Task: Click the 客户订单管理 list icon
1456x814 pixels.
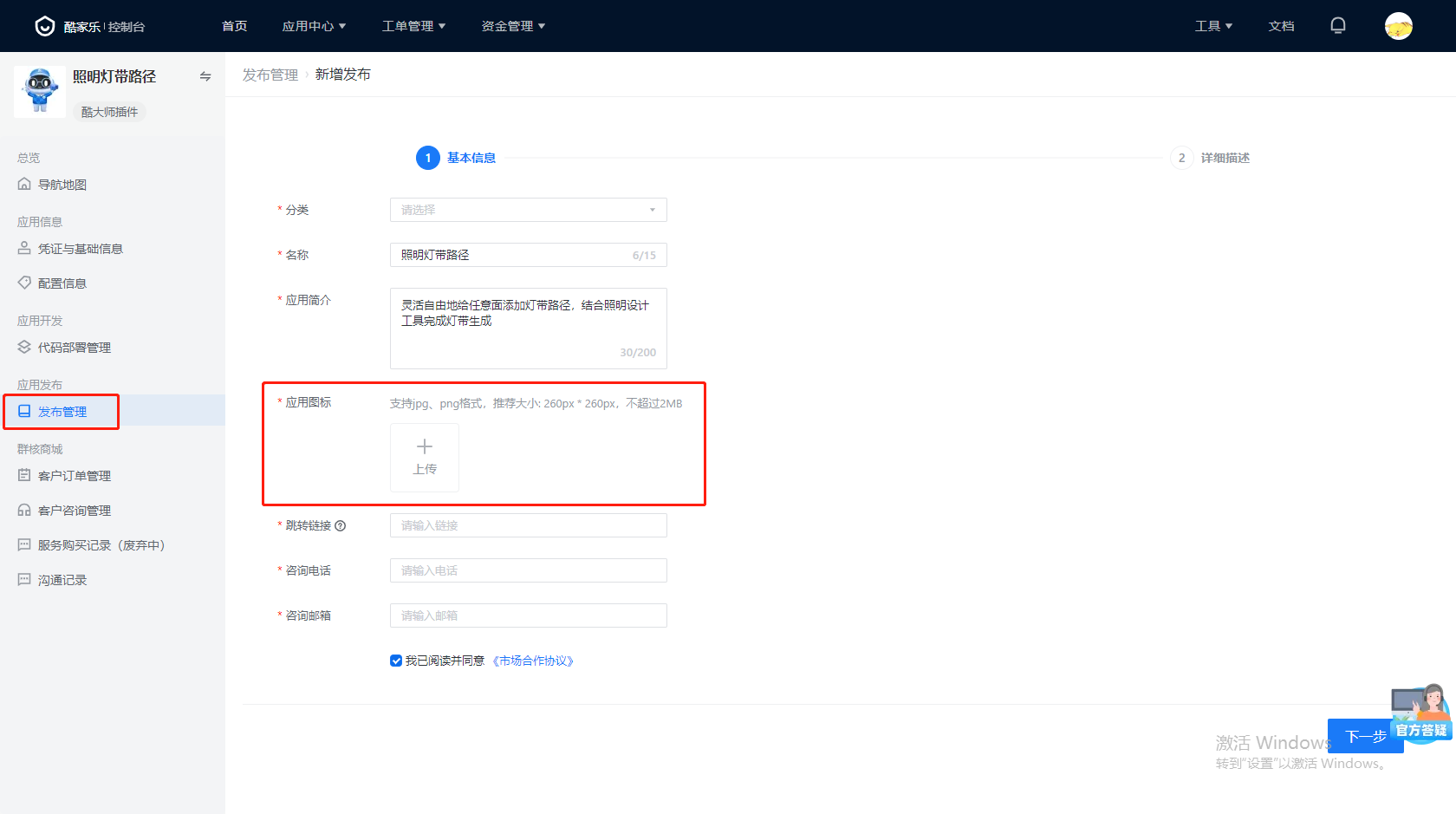Action: pos(24,475)
